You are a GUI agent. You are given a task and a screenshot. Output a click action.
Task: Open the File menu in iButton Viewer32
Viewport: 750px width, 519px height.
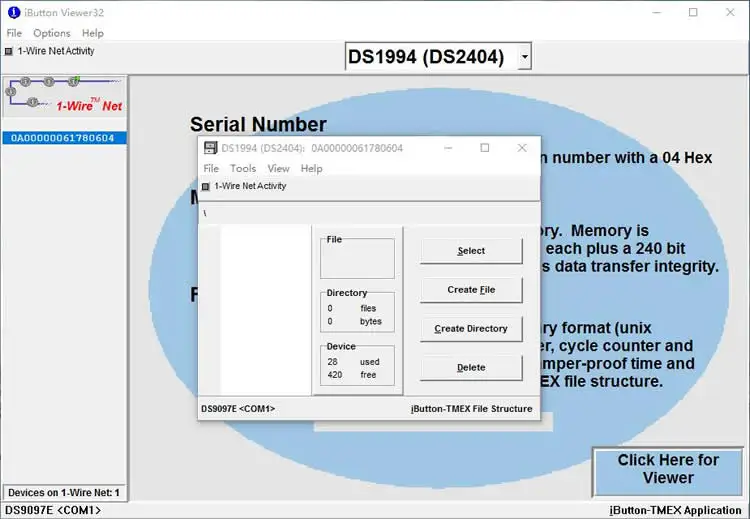click(x=14, y=33)
